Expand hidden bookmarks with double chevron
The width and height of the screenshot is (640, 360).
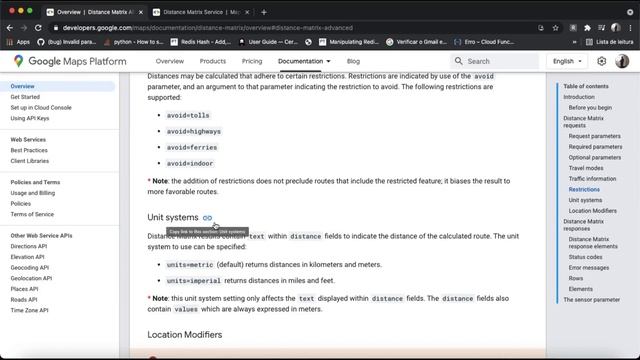point(575,42)
